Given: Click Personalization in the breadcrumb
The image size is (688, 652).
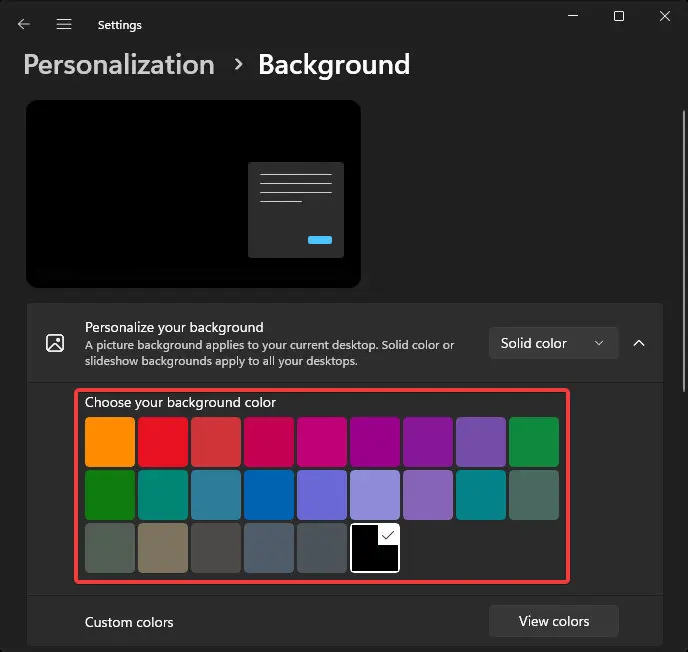Looking at the screenshot, I should coord(119,64).
